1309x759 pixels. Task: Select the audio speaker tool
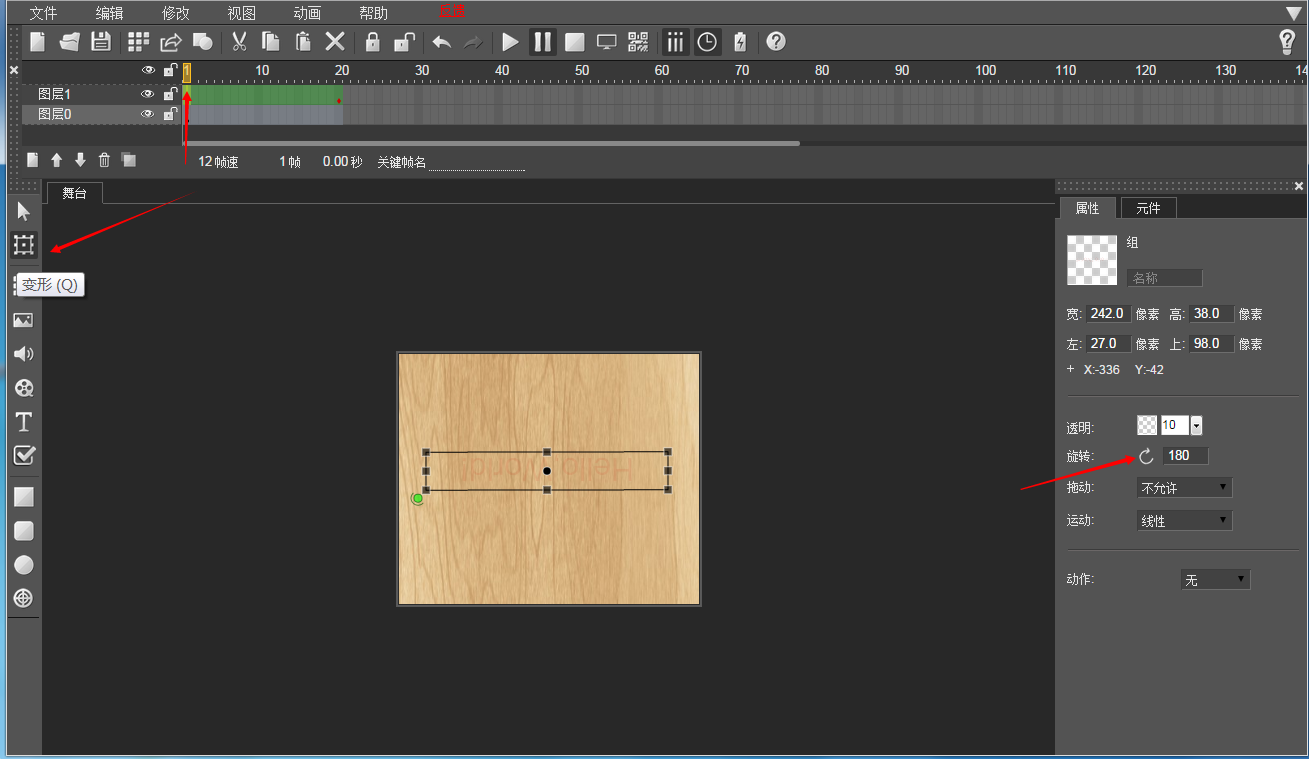point(24,353)
